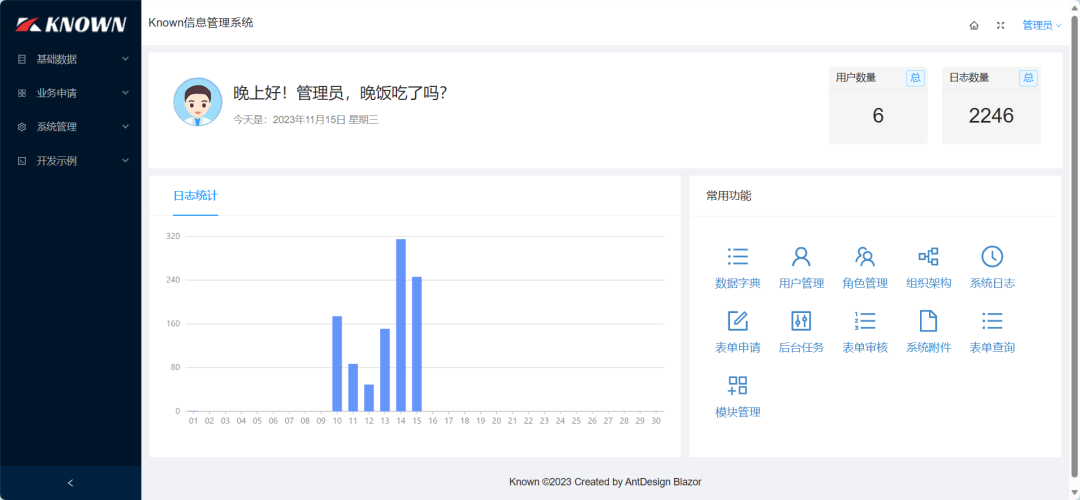The image size is (1080, 500).
Task: Open the 系统附件 file icon
Action: [x=928, y=321]
